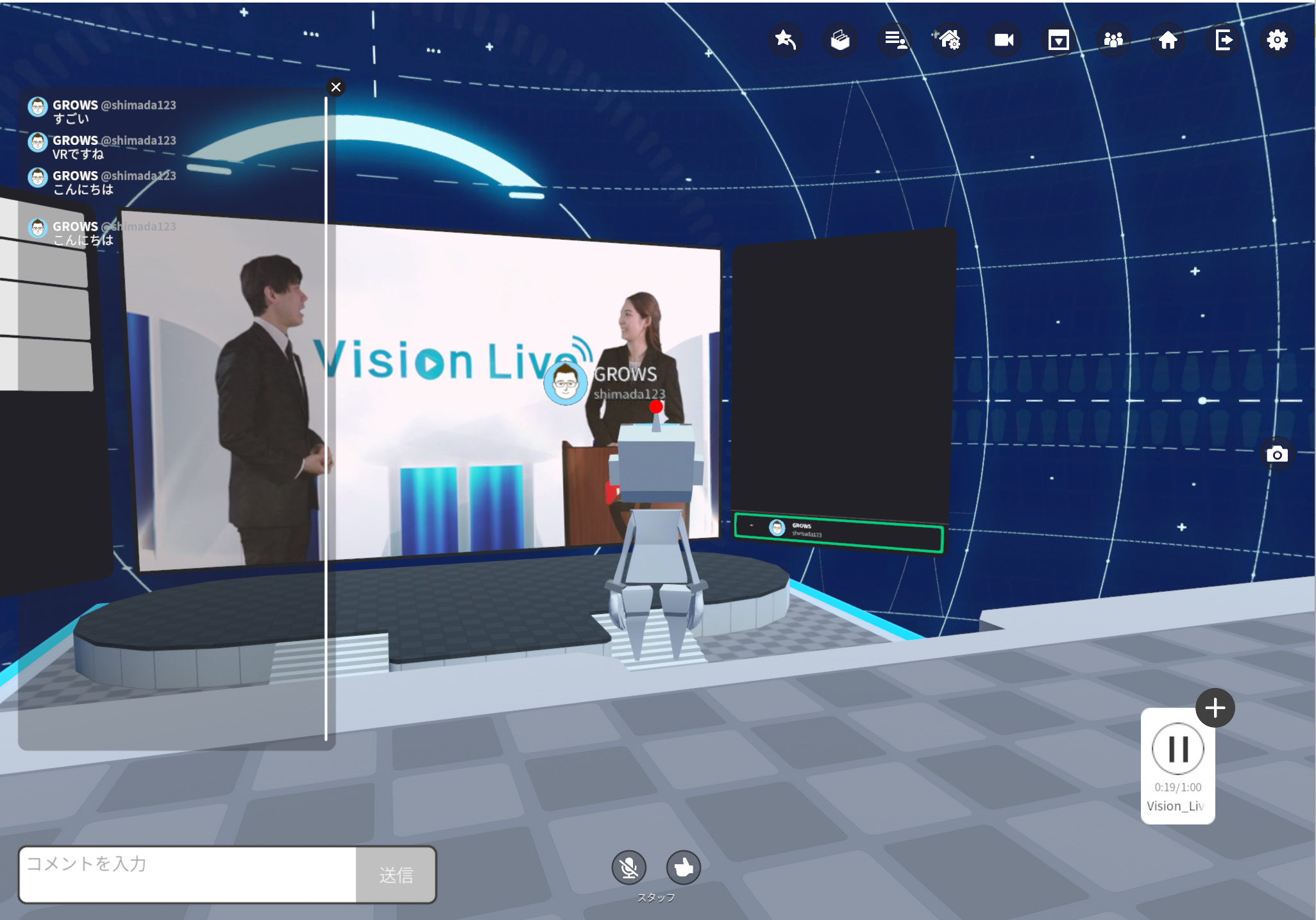
Task: Open the participant list icon
Action: click(895, 40)
